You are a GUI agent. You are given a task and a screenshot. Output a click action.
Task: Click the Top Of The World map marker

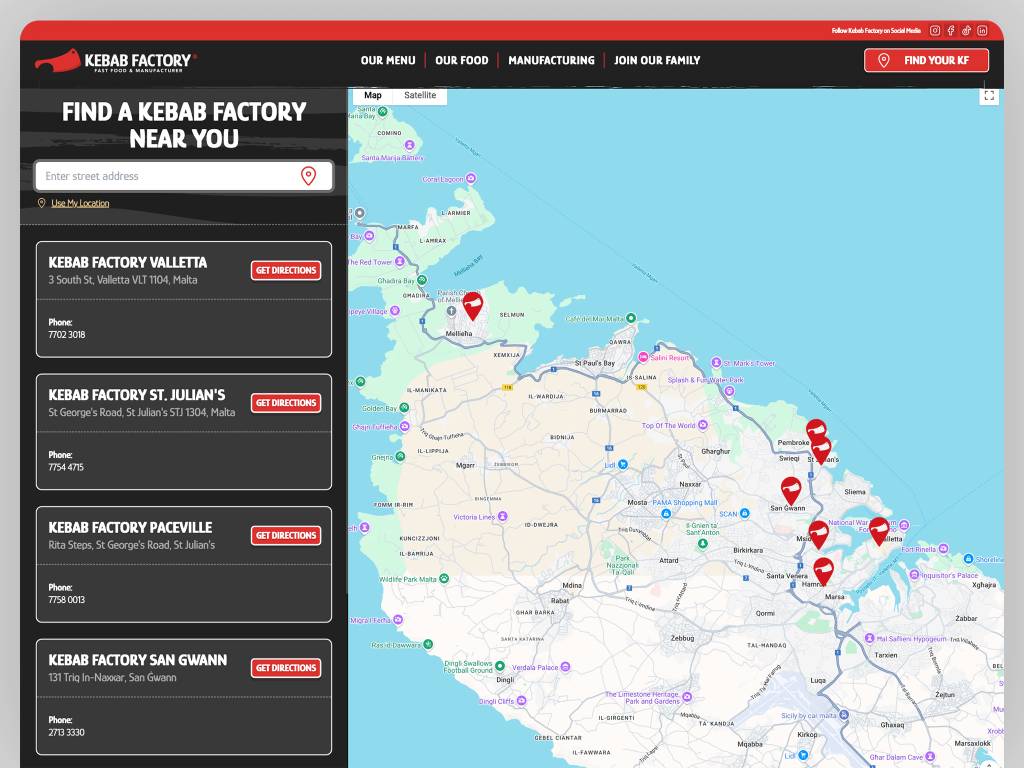click(703, 425)
